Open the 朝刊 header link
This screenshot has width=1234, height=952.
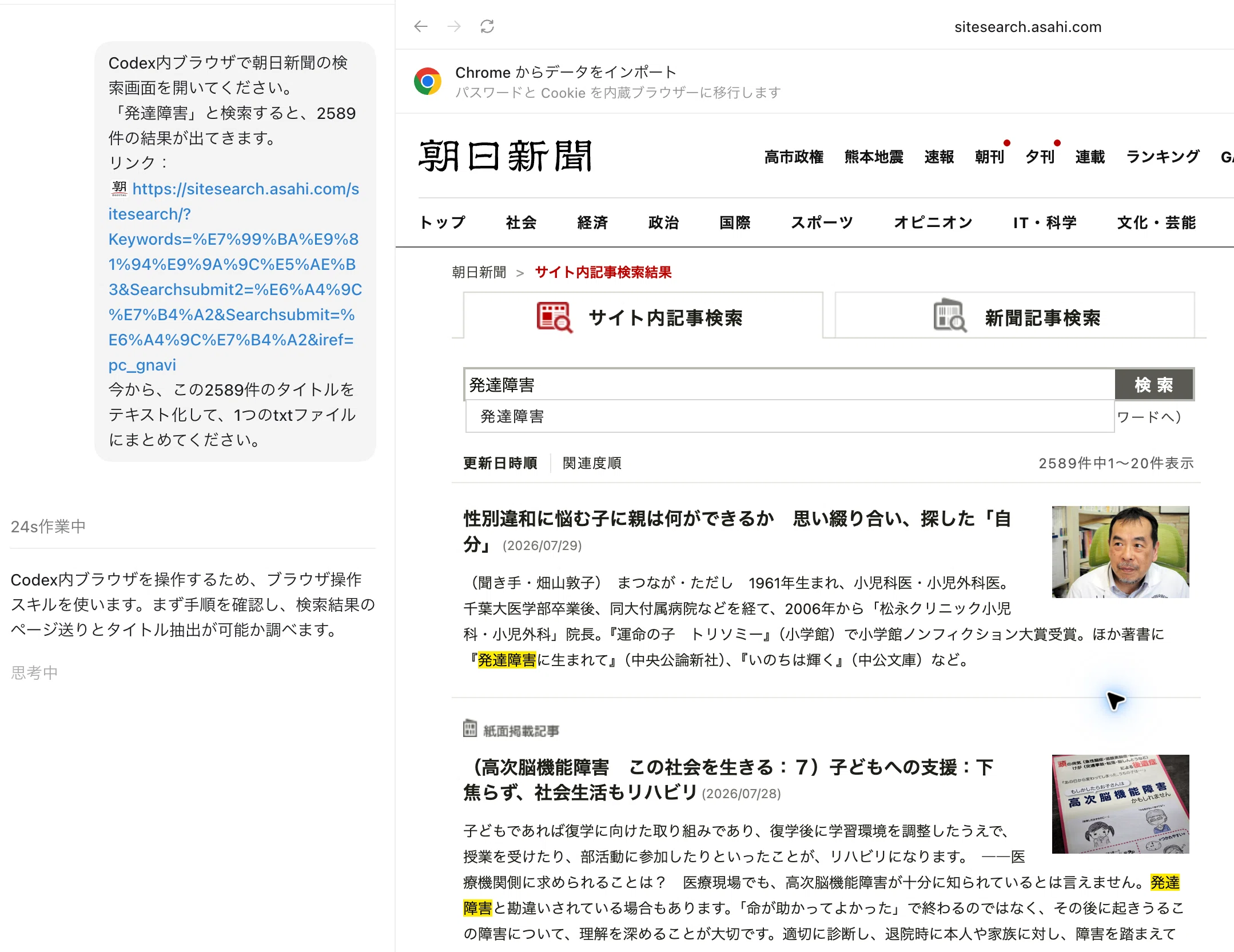coord(989,157)
